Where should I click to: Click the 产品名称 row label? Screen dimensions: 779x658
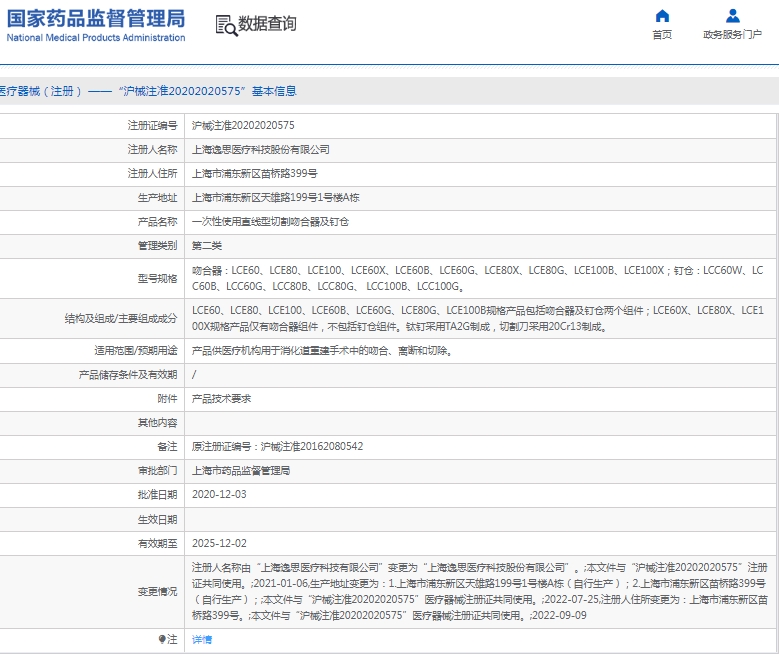(157, 222)
